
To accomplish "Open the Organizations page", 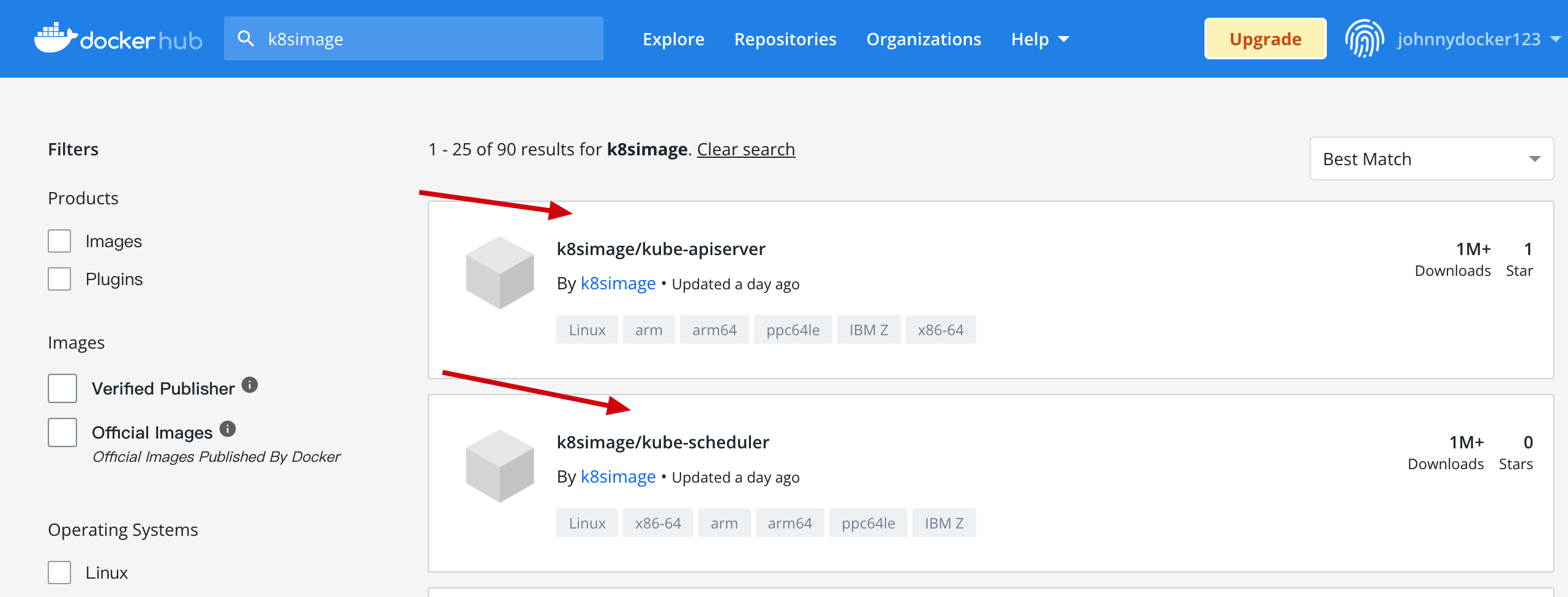I will (924, 39).
